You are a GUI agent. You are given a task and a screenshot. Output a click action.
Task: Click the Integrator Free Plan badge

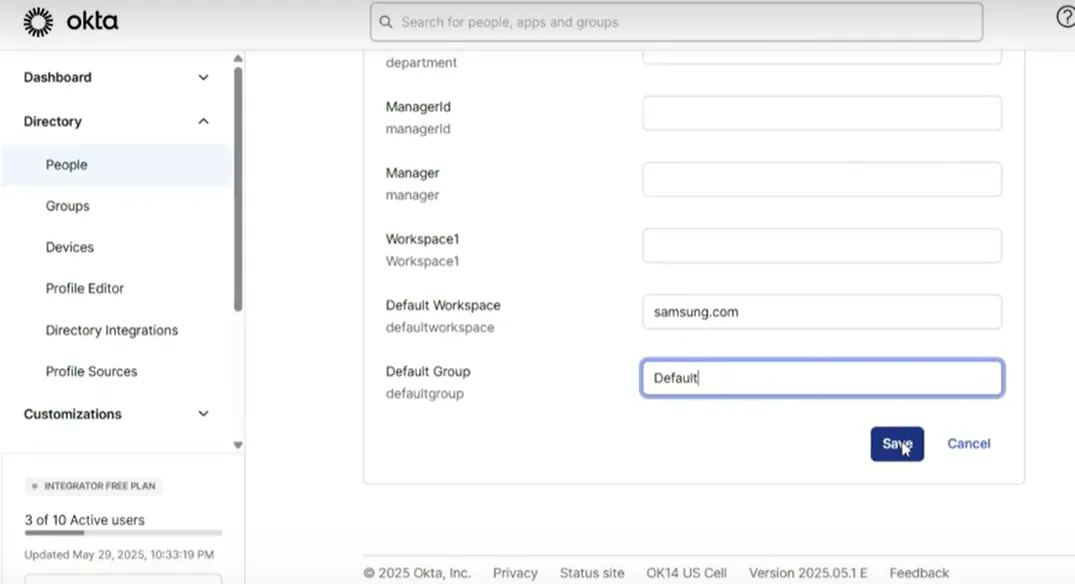[x=93, y=486]
